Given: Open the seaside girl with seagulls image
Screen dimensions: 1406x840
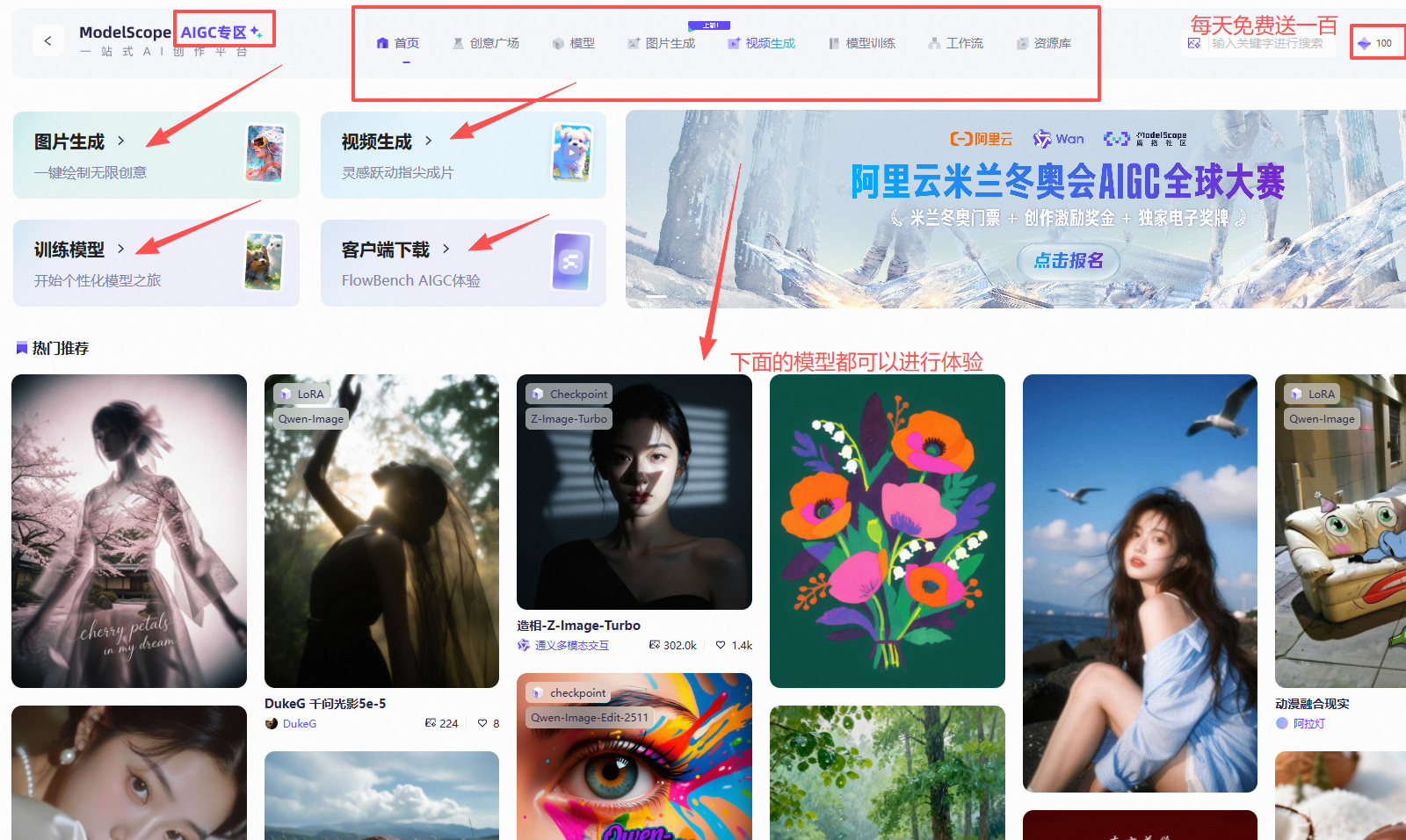Looking at the screenshot, I should [1140, 583].
